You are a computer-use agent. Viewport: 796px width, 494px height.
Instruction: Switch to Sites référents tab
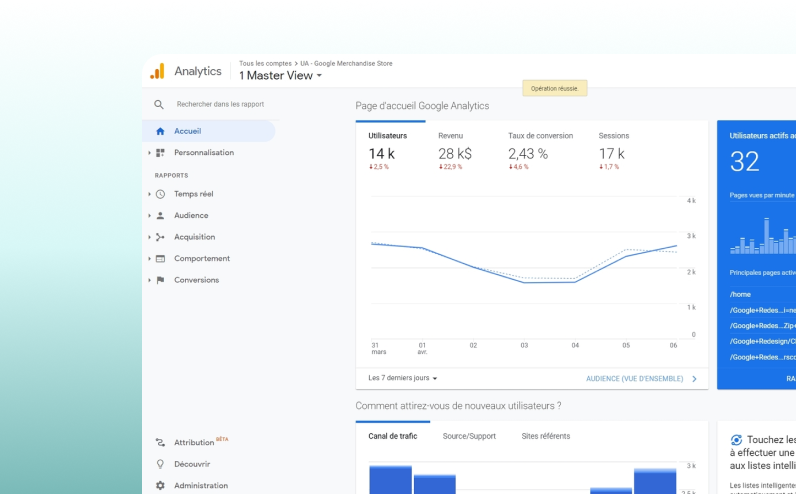(x=546, y=436)
